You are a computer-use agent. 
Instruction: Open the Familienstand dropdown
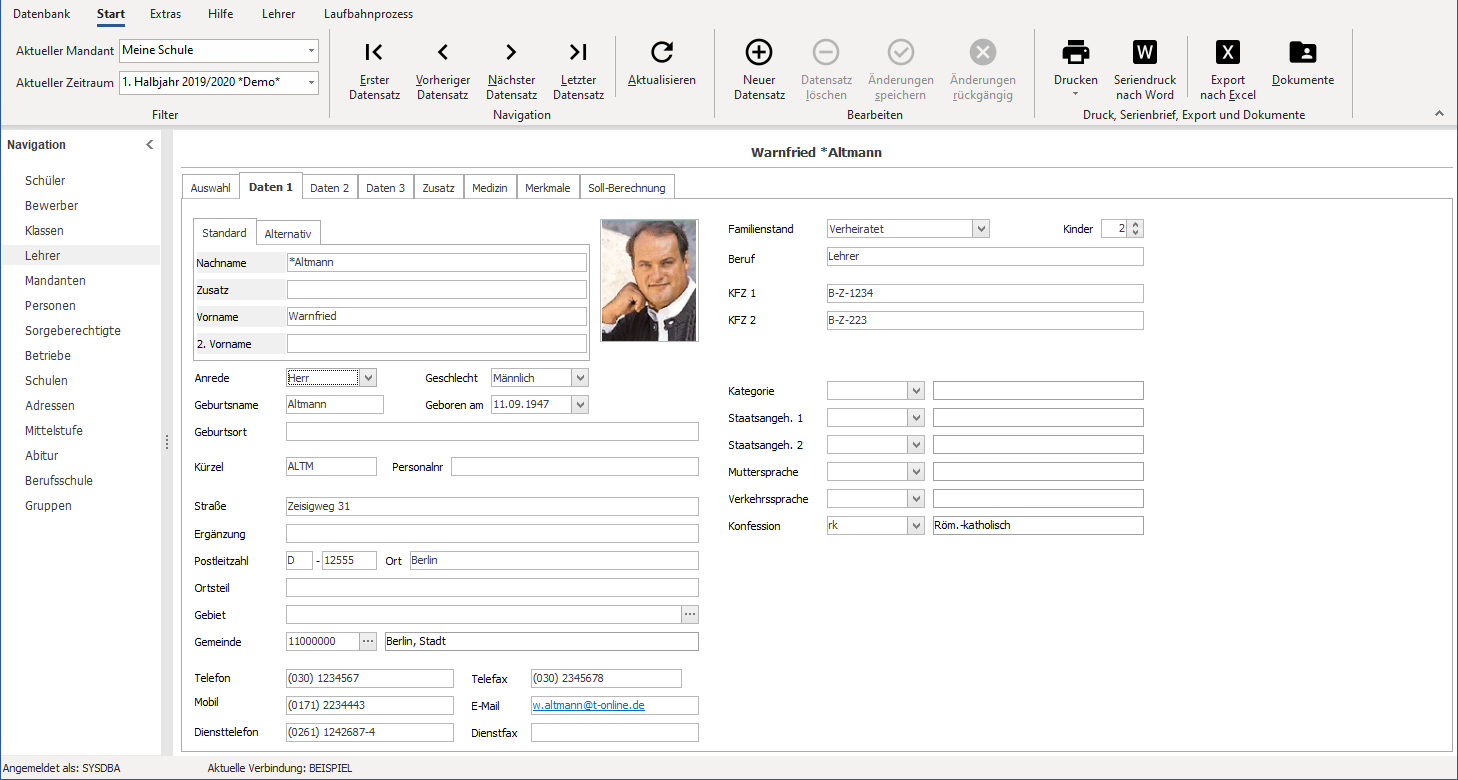[x=981, y=229]
